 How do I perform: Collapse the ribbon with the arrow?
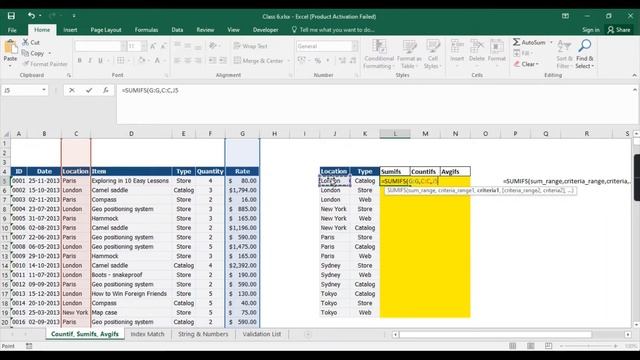coord(634,75)
